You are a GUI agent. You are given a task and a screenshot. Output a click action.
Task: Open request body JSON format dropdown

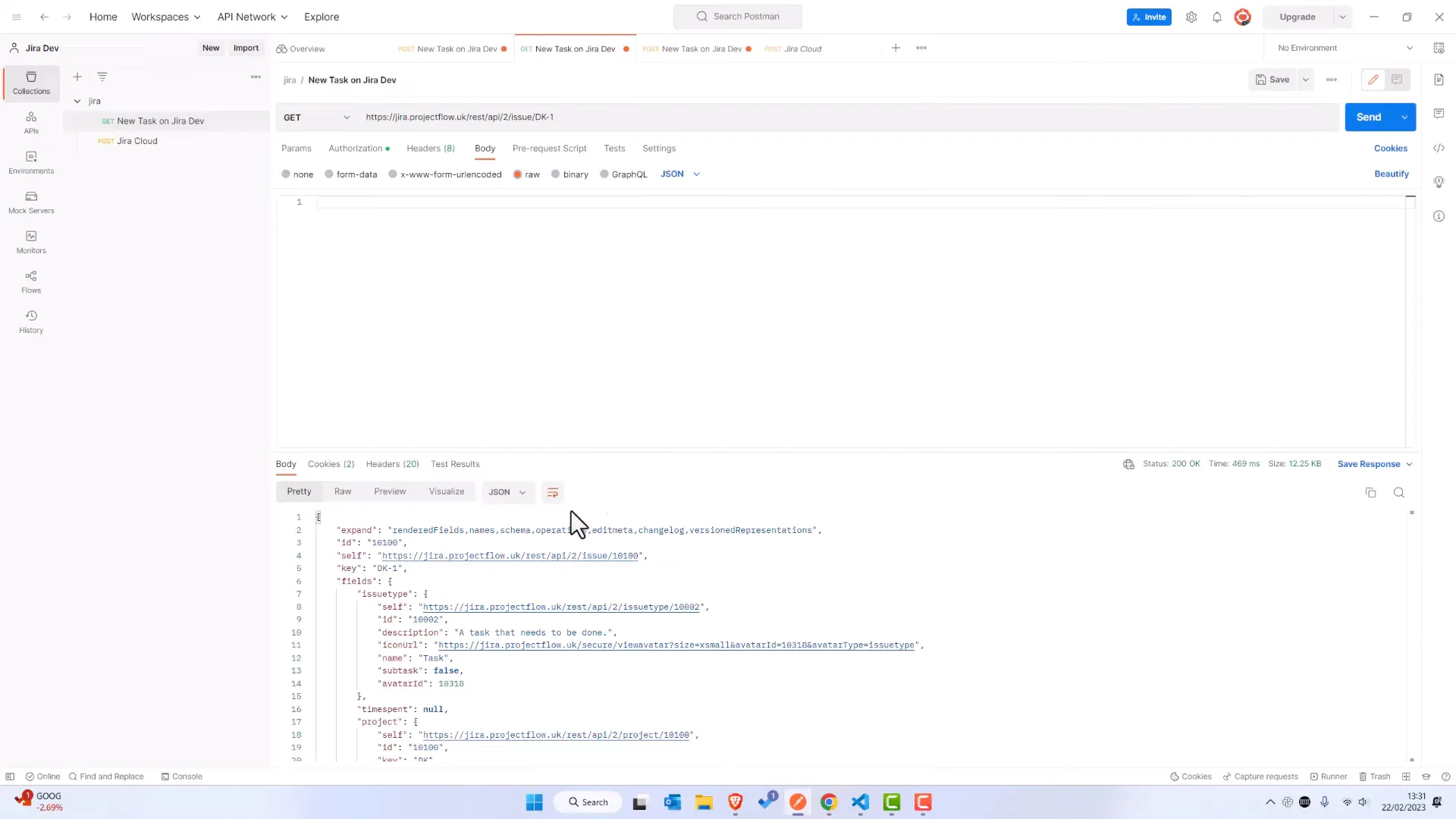(680, 174)
